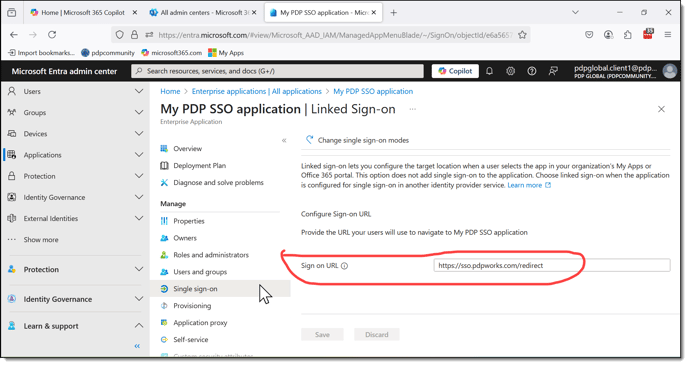Open help question mark icon

[x=531, y=71]
